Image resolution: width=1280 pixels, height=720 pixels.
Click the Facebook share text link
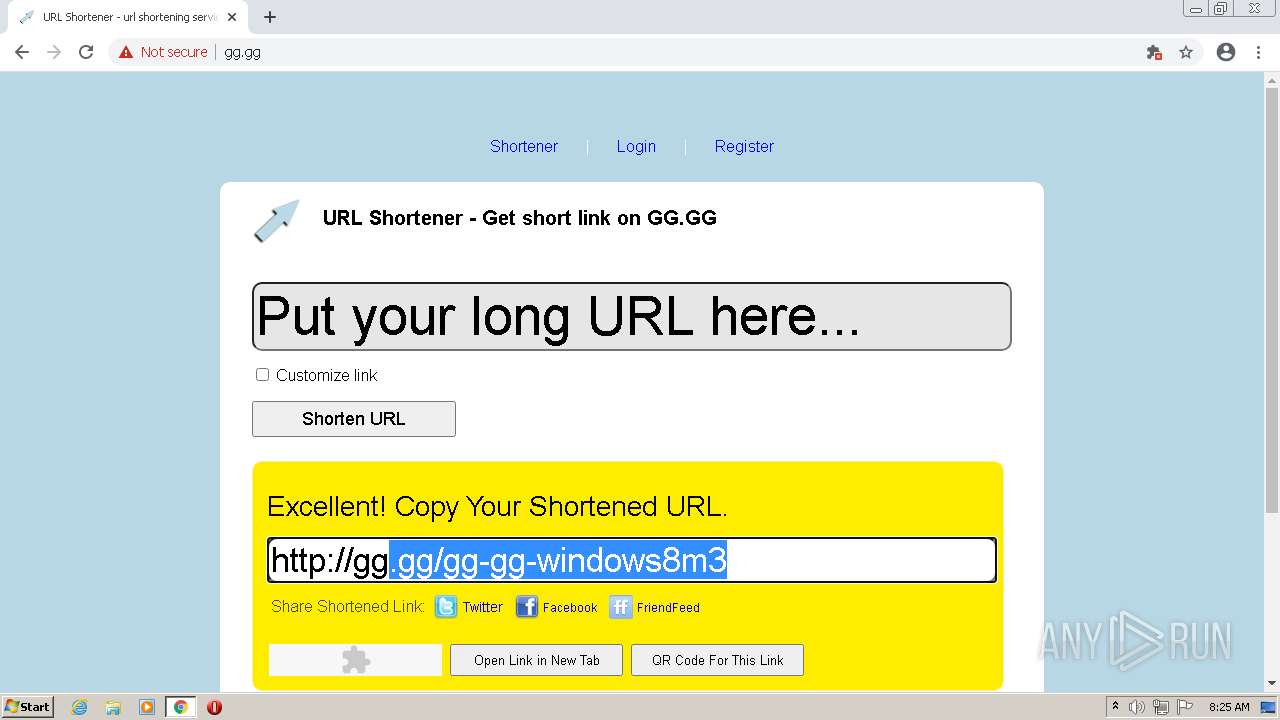pyautogui.click(x=570, y=607)
